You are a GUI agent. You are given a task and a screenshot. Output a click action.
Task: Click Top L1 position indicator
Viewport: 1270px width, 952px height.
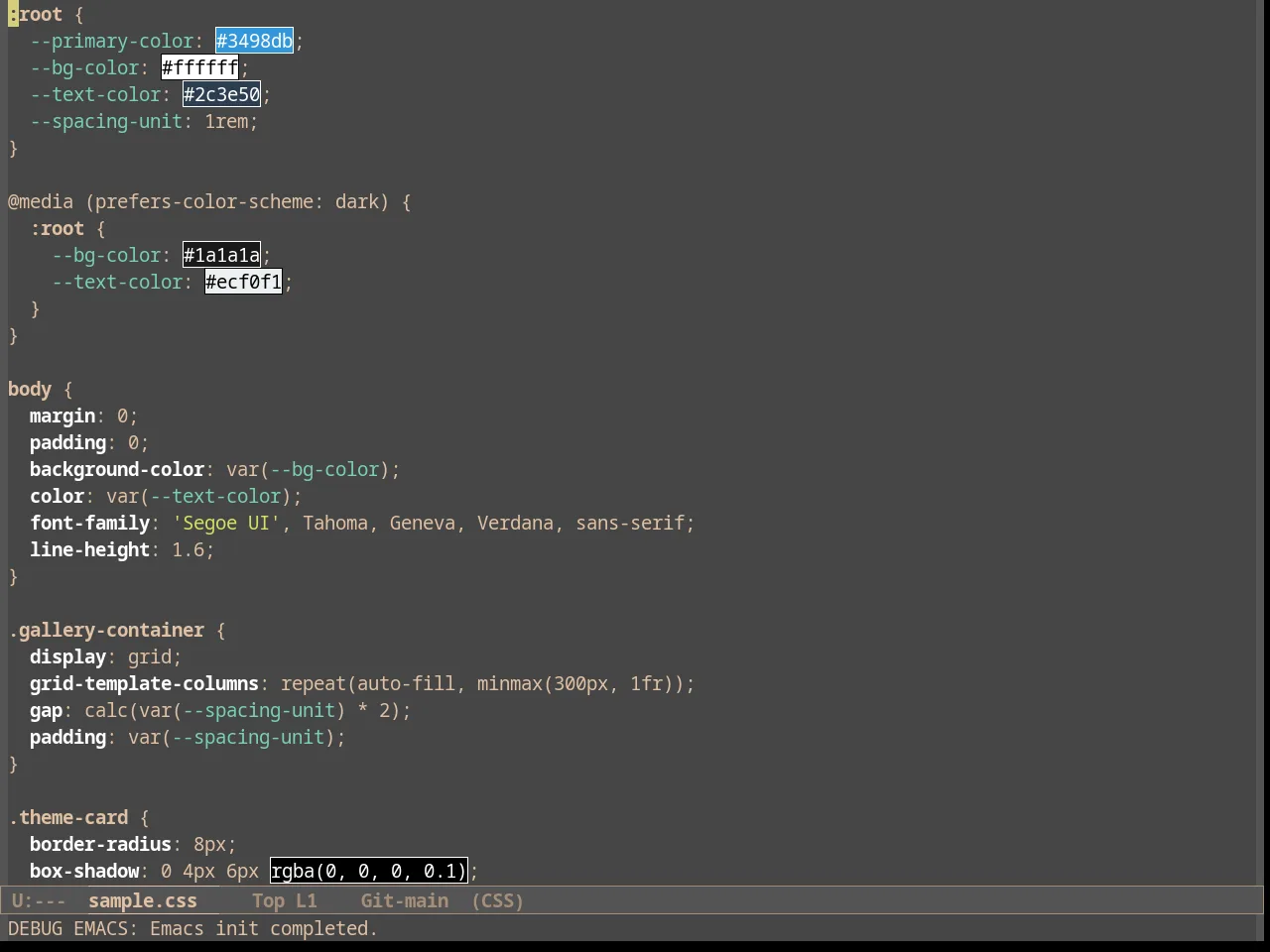click(x=285, y=900)
